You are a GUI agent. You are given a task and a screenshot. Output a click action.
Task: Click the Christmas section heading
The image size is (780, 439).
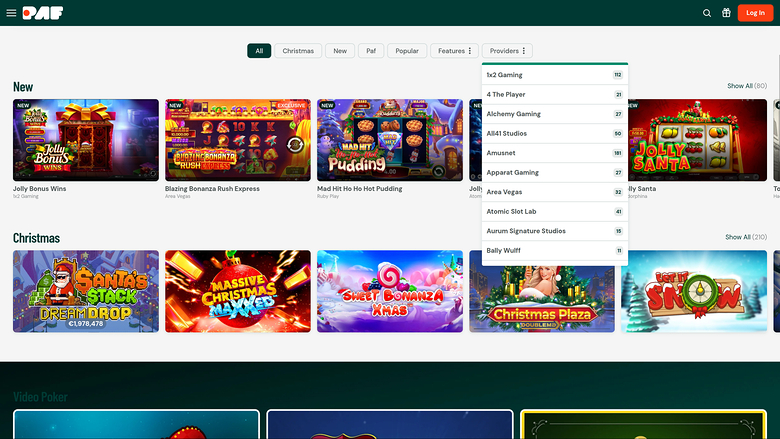tap(36, 238)
